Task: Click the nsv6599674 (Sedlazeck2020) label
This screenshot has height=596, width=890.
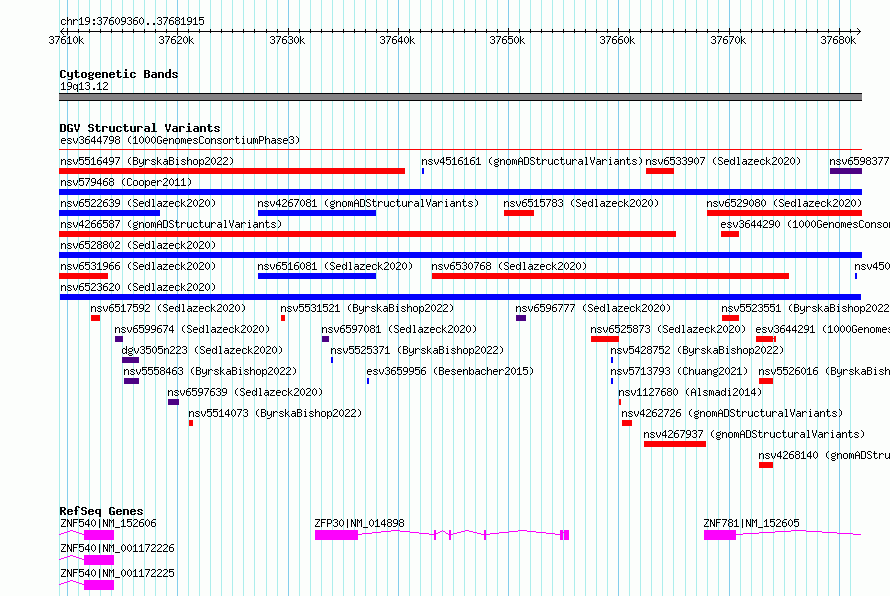Action: click(192, 329)
